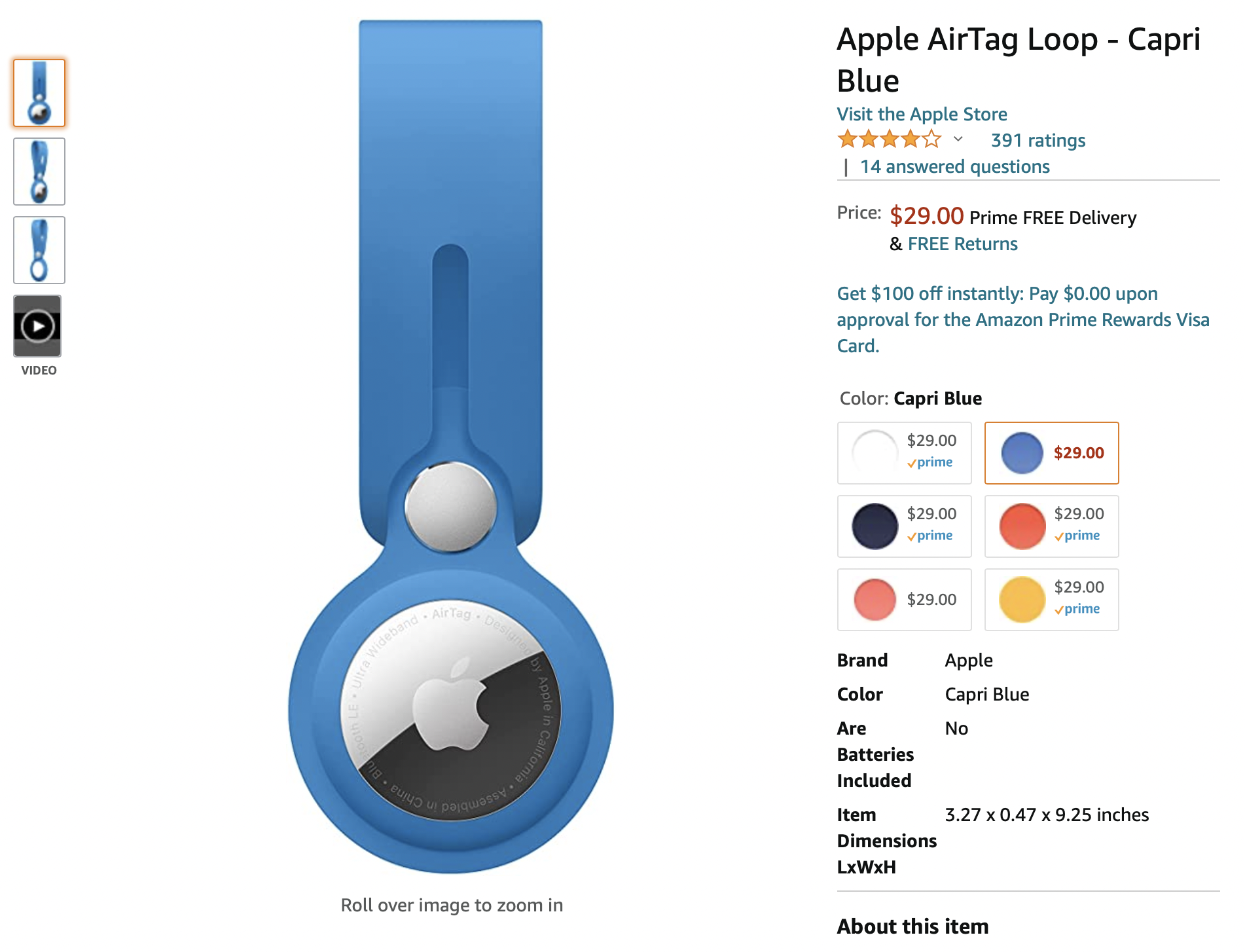Show the second product image thumbnail

point(39,172)
